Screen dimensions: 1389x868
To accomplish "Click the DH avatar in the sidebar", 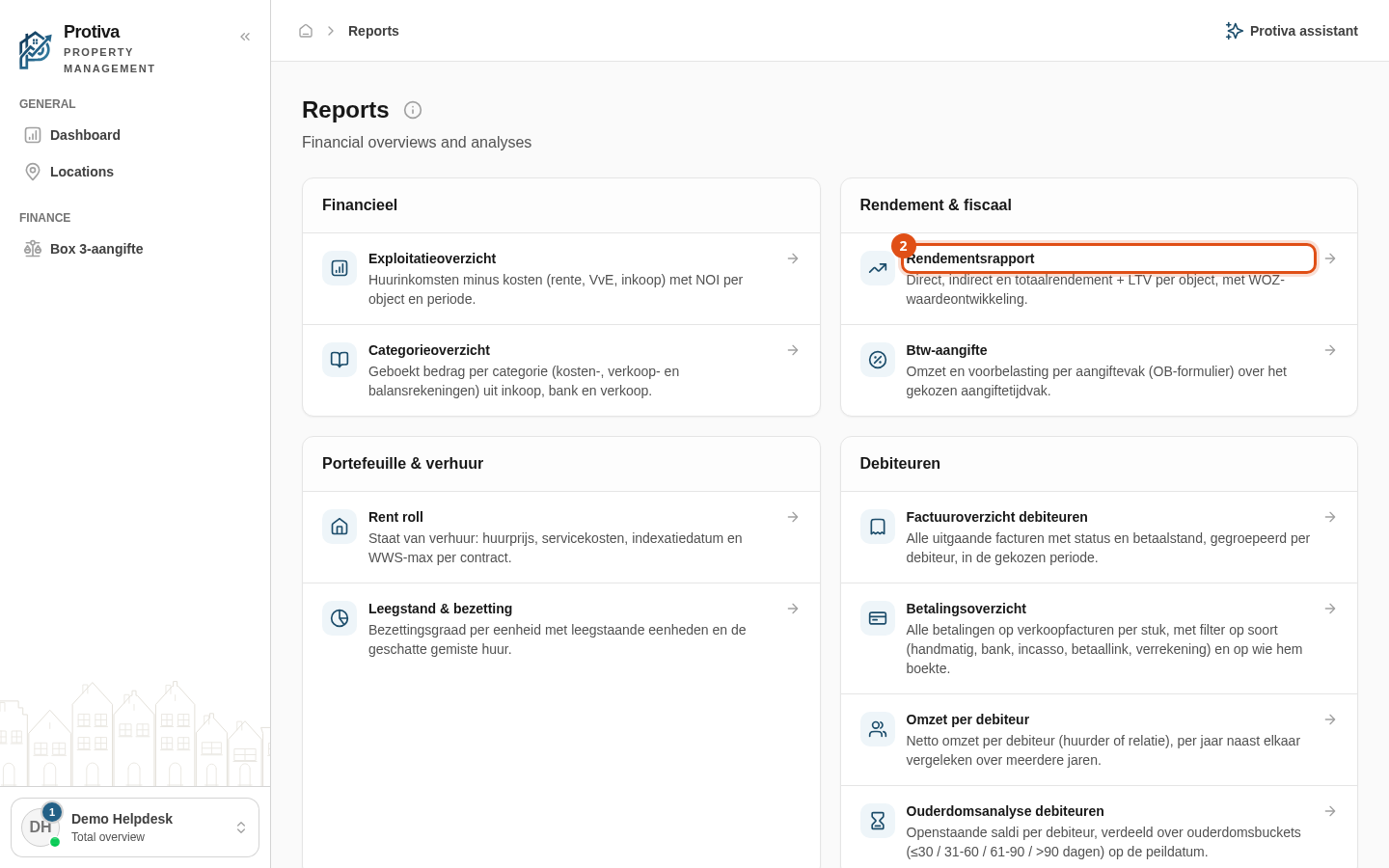I will tap(41, 827).
